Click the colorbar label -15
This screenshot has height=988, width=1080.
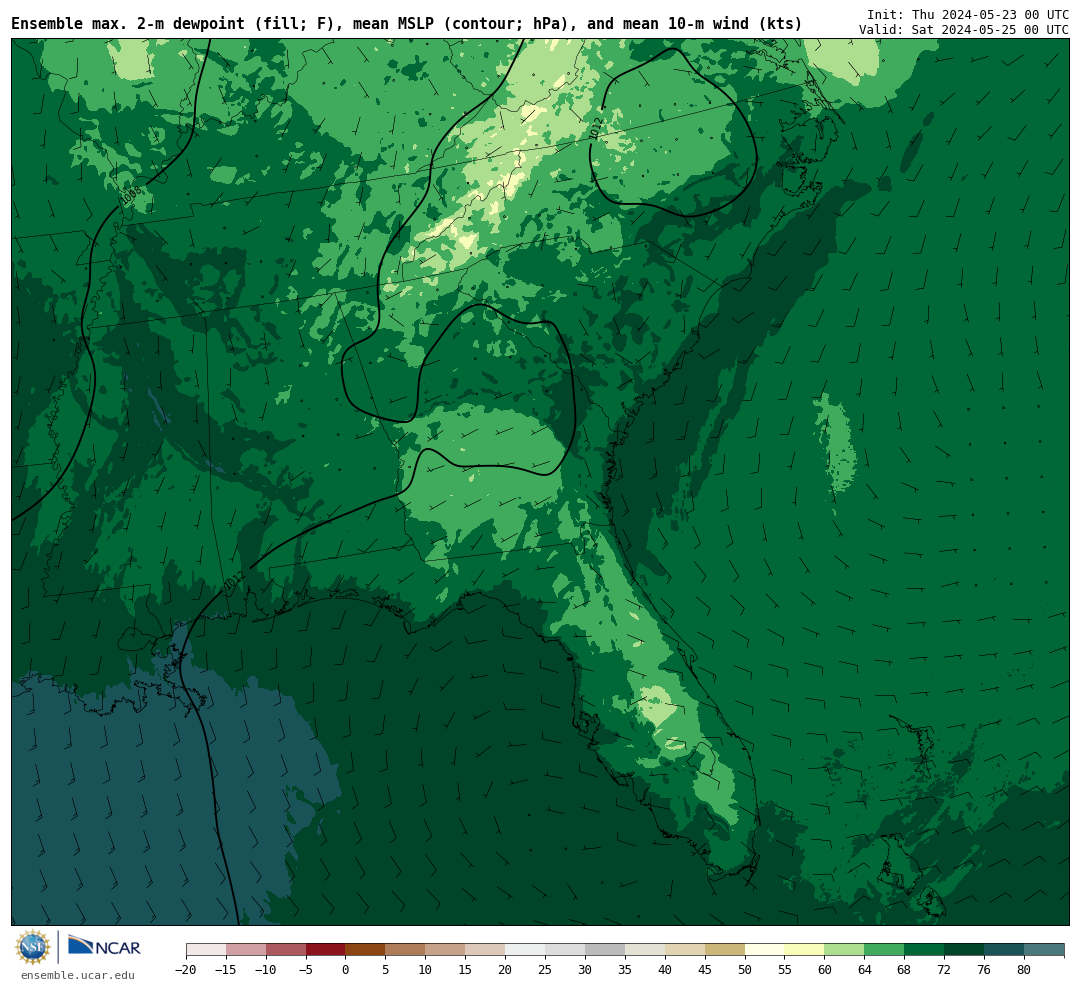pos(226,970)
